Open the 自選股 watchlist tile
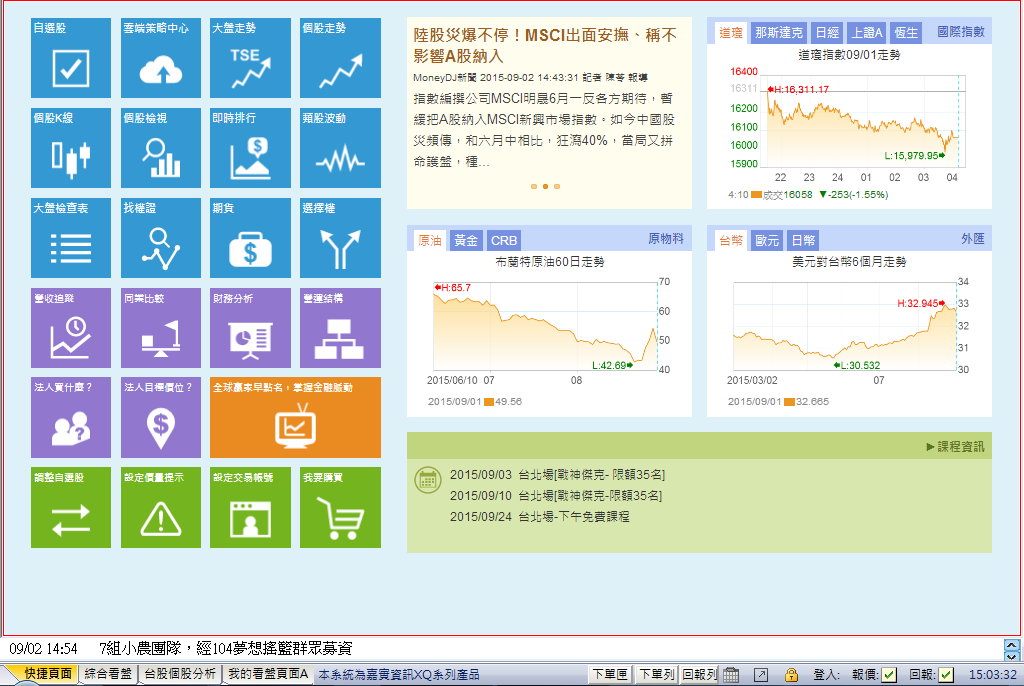The width and height of the screenshot is (1024, 686). [x=71, y=58]
